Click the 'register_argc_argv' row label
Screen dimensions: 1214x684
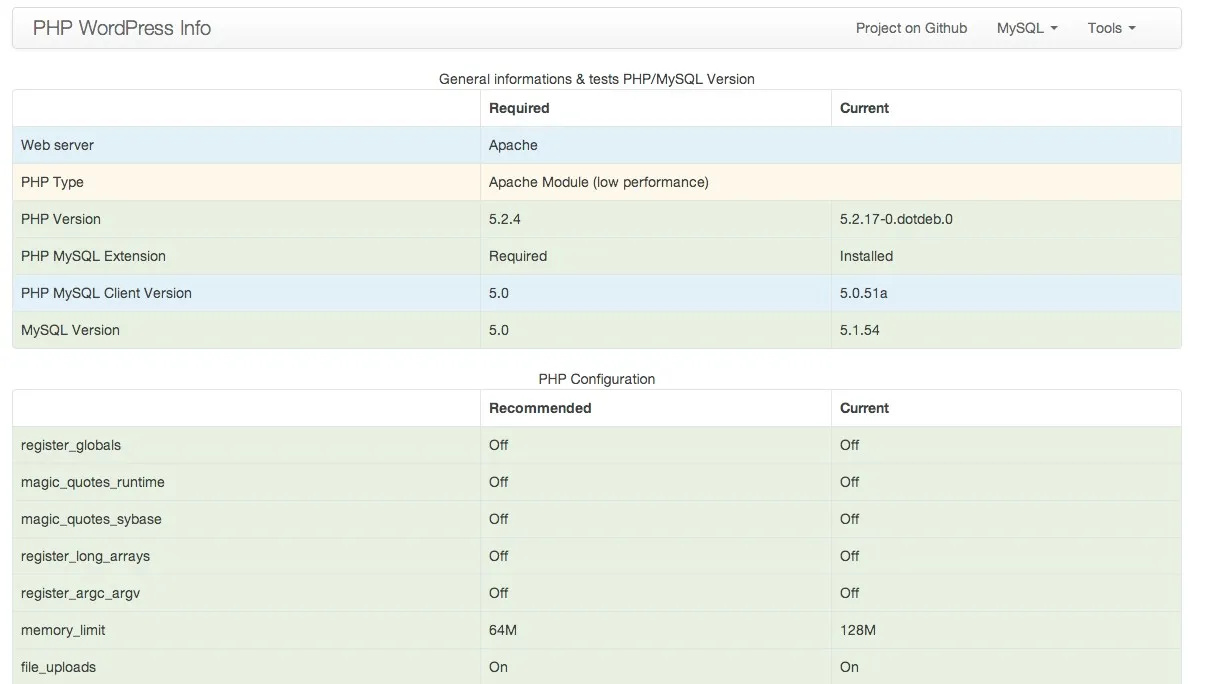pyautogui.click(x=80, y=593)
